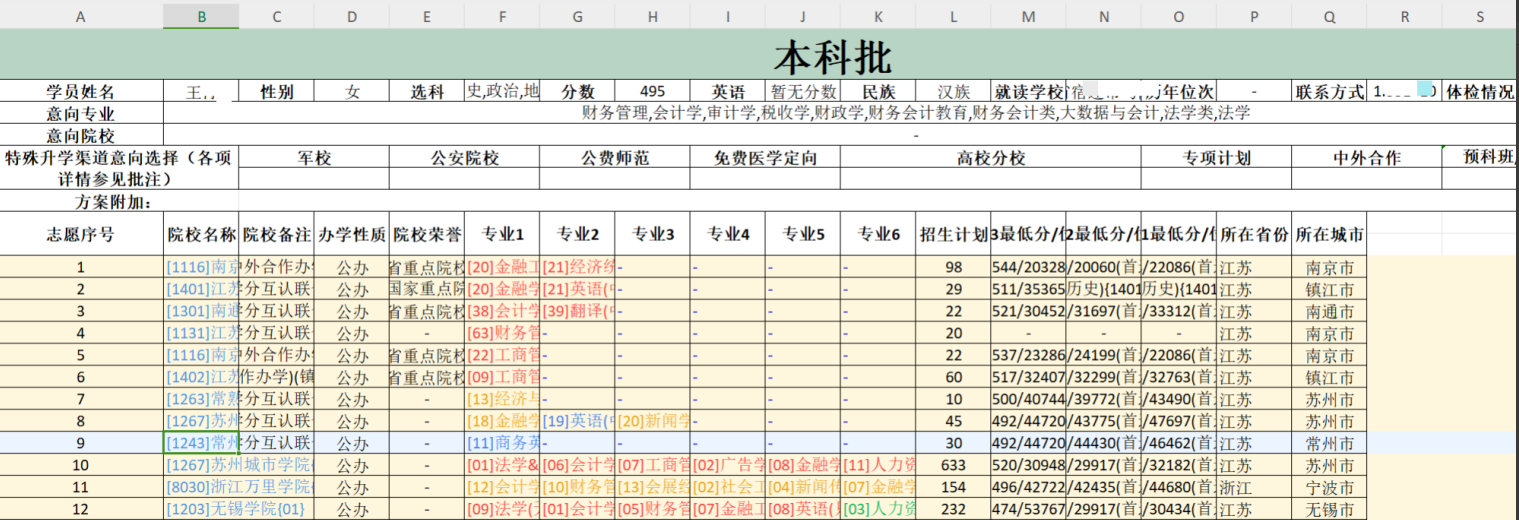Click the 南通市 city cell
This screenshot has height=520, width=1519.
1329,311
